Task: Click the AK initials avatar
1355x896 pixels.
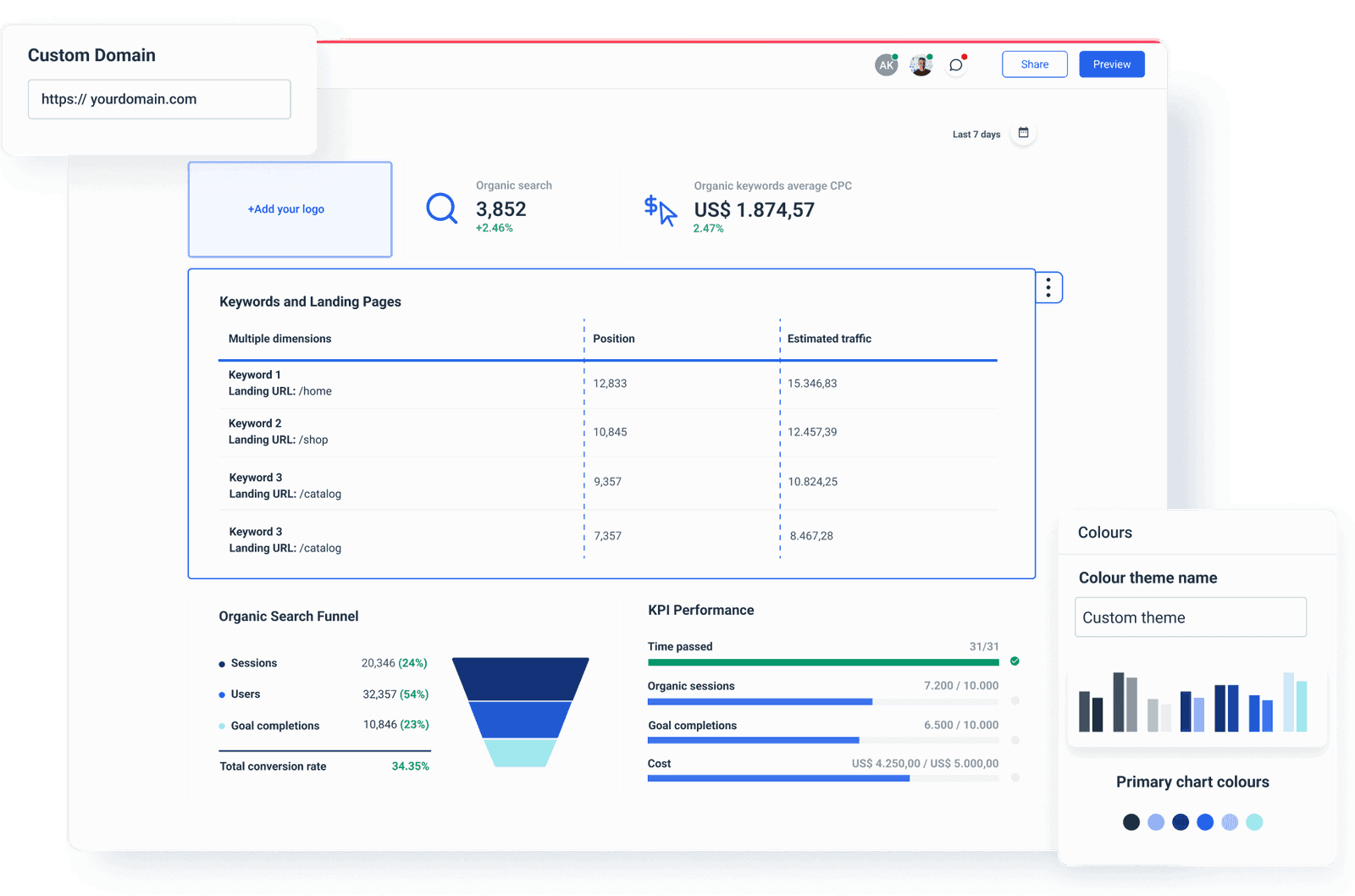Action: (x=886, y=64)
